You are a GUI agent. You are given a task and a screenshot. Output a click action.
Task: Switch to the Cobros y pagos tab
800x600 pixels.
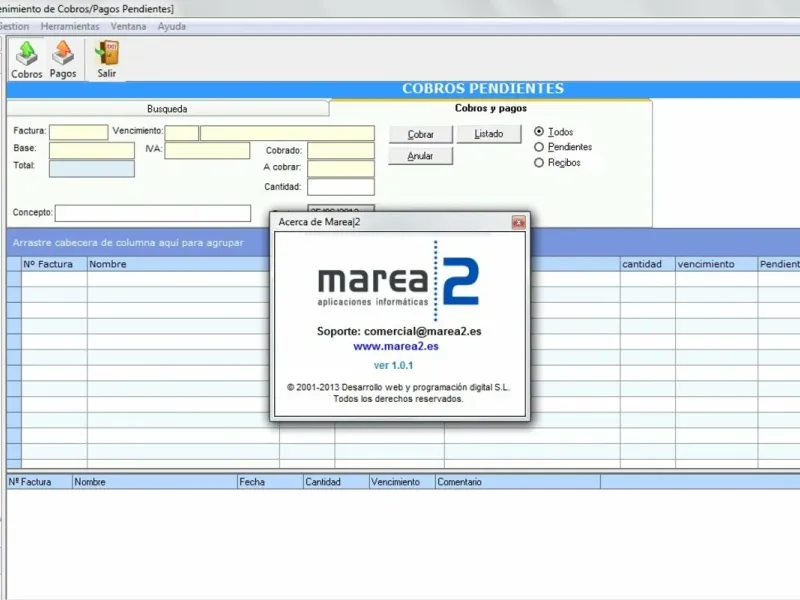point(490,108)
